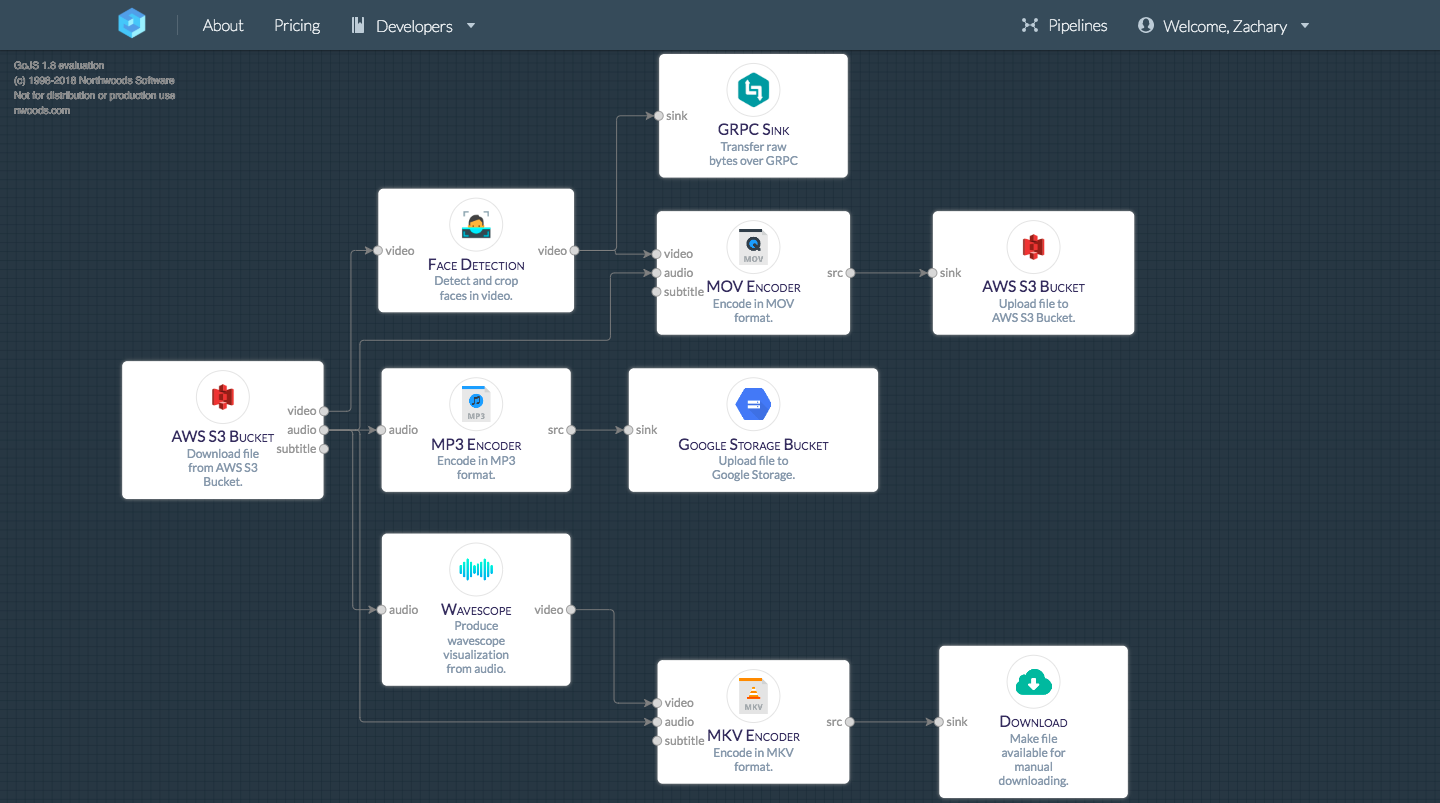Click the "MOV Encoder" node title

click(x=753, y=287)
